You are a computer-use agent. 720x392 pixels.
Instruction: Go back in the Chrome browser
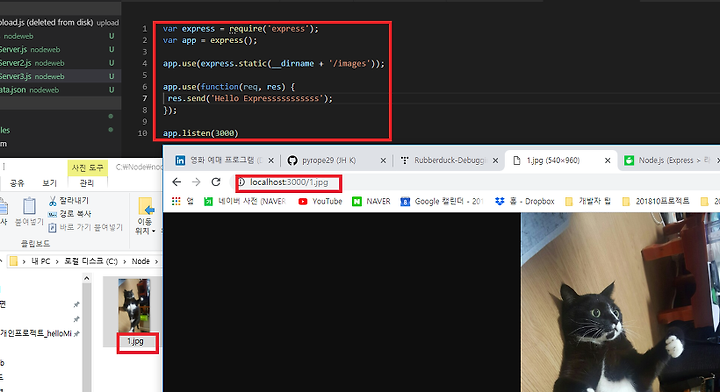177,182
